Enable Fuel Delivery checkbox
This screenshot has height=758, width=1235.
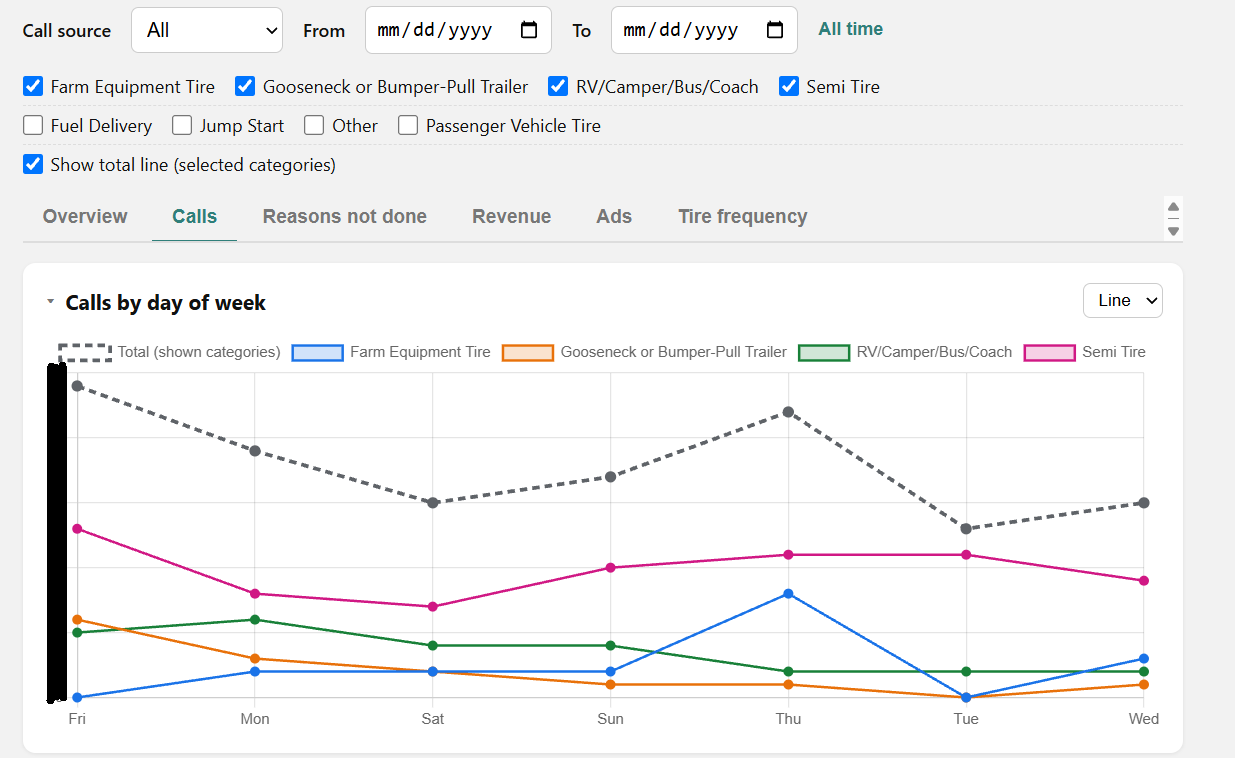click(x=33, y=125)
